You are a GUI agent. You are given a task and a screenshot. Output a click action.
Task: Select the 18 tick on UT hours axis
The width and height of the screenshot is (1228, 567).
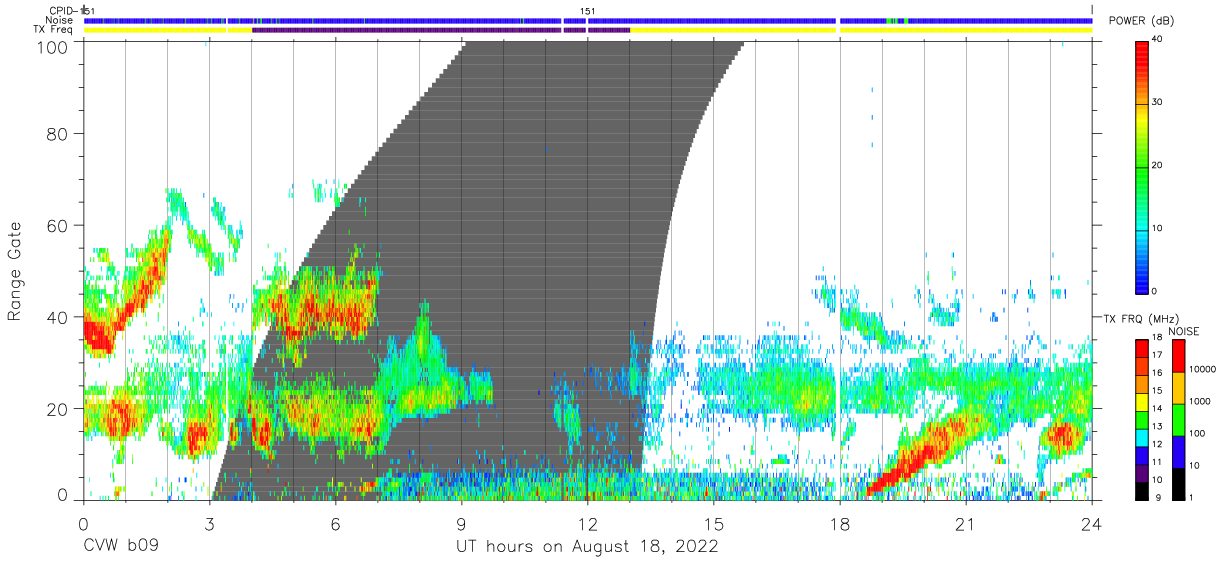840,523
